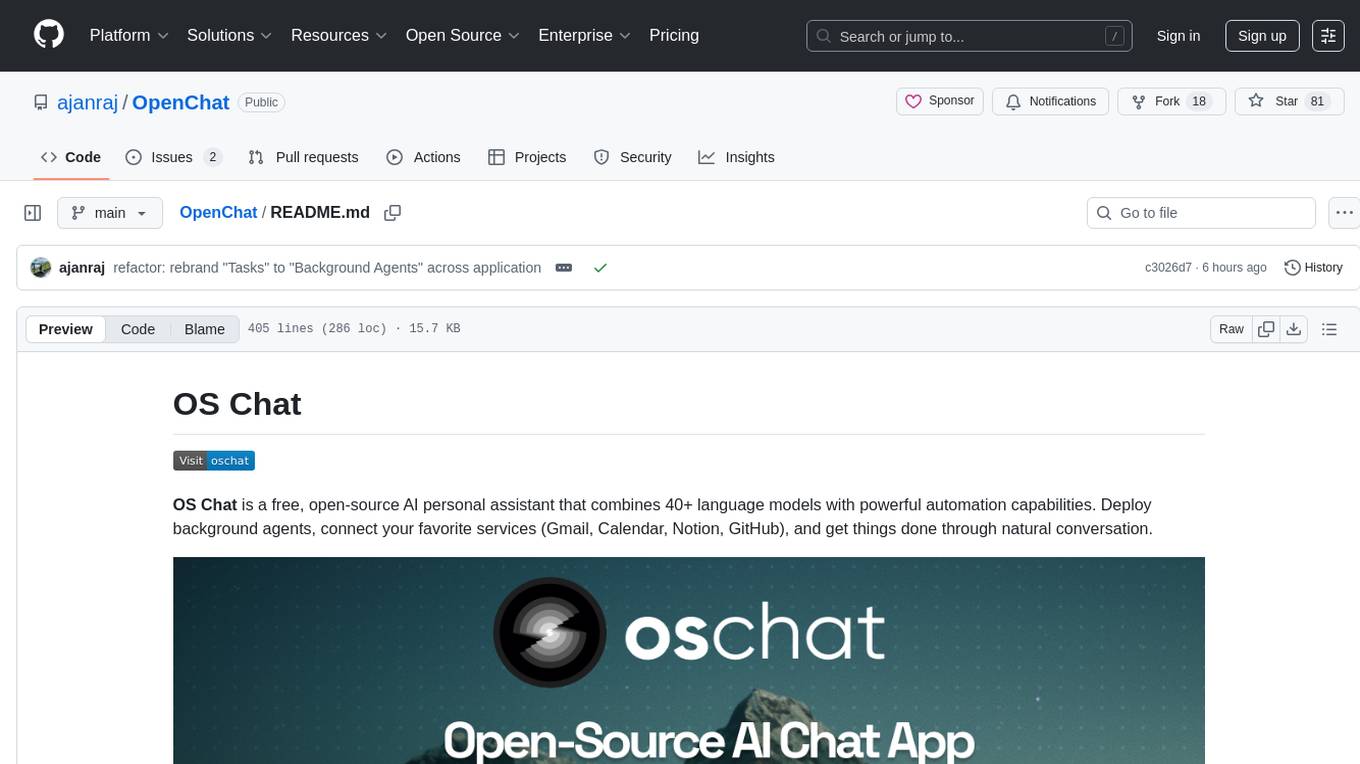
Task: Expand the Enterprise menu
Action: tap(585, 35)
